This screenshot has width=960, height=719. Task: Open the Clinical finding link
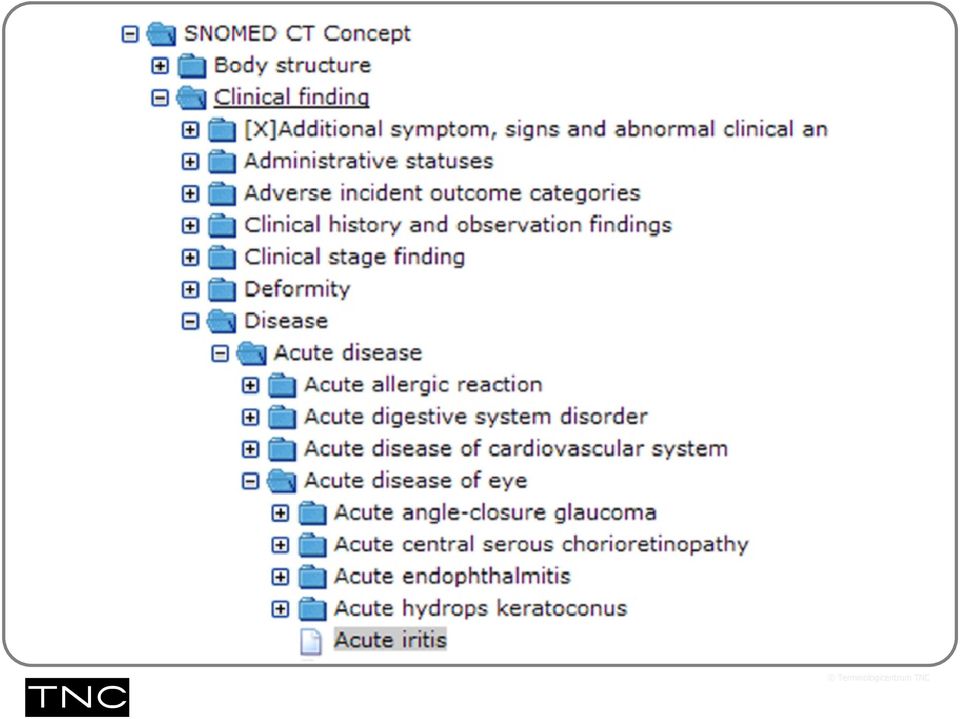(291, 97)
